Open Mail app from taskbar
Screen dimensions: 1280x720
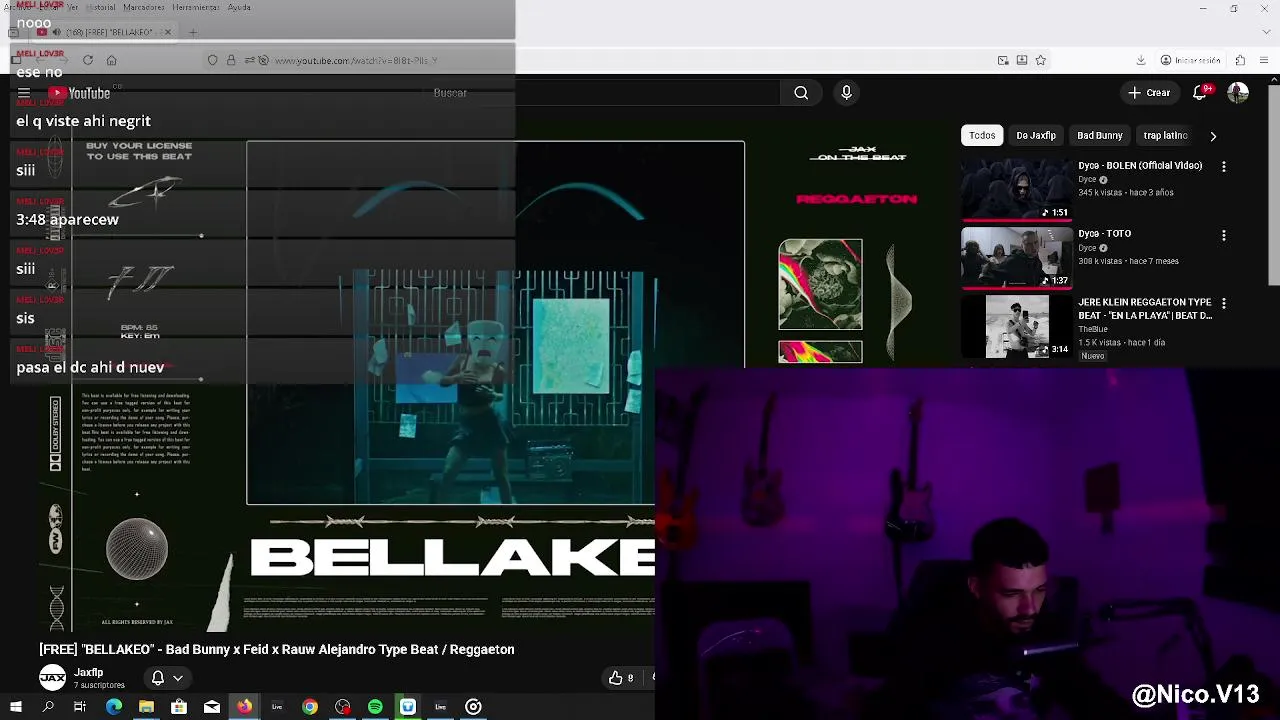(212, 707)
